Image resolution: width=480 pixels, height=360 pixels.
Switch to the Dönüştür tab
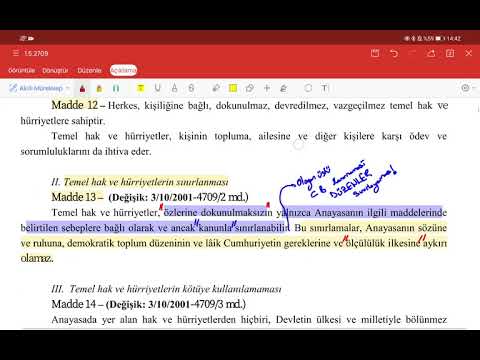coord(55,70)
